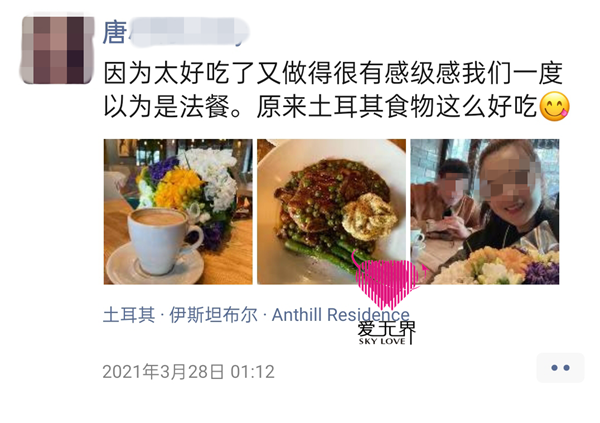Open the username starting with 唐
The image size is (600, 423).
[x=176, y=33]
